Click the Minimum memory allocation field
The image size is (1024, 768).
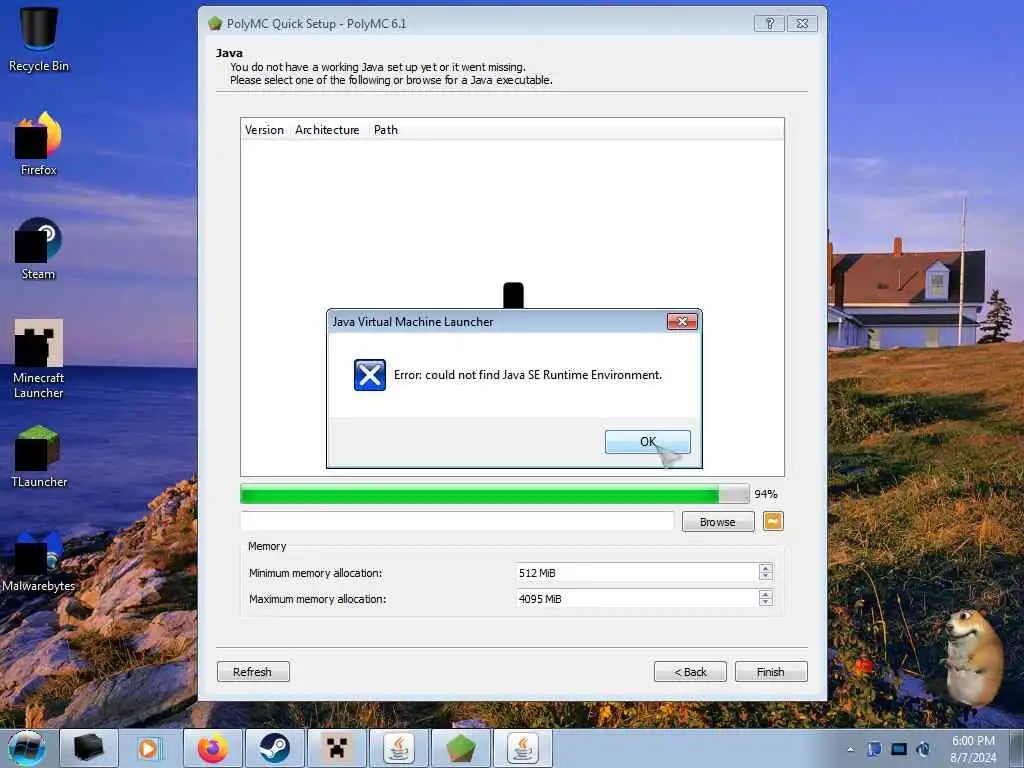click(x=637, y=573)
